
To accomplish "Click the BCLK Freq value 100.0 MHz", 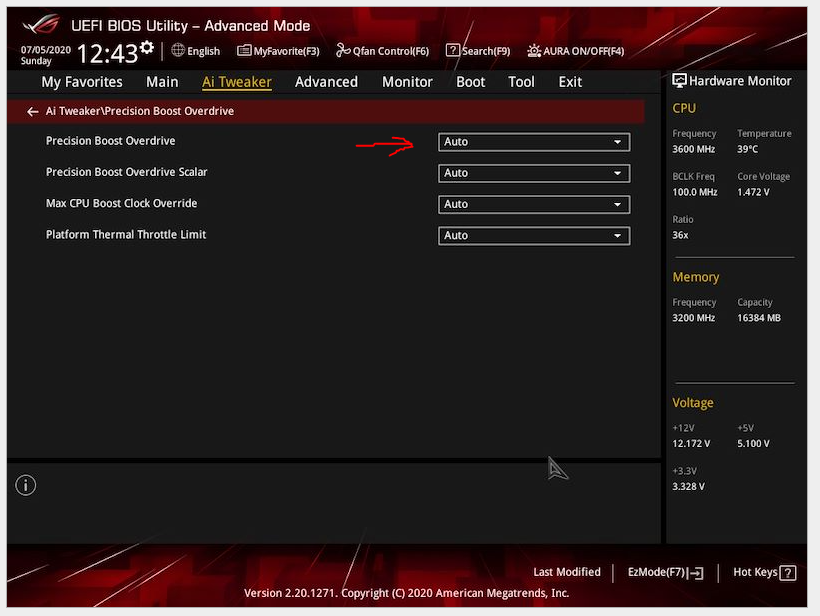I will click(694, 192).
